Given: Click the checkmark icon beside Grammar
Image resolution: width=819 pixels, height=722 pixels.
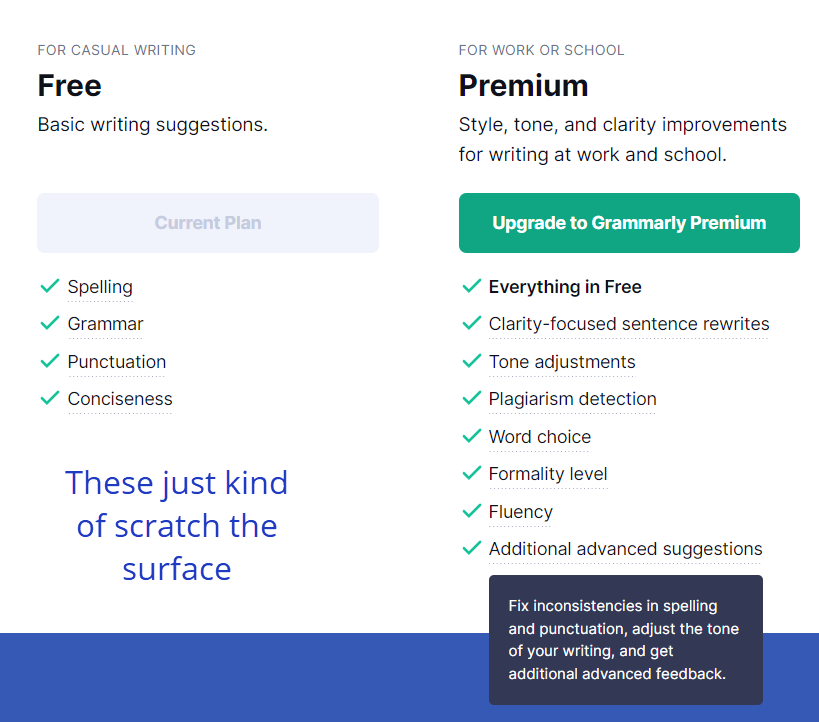Looking at the screenshot, I should 50,324.
